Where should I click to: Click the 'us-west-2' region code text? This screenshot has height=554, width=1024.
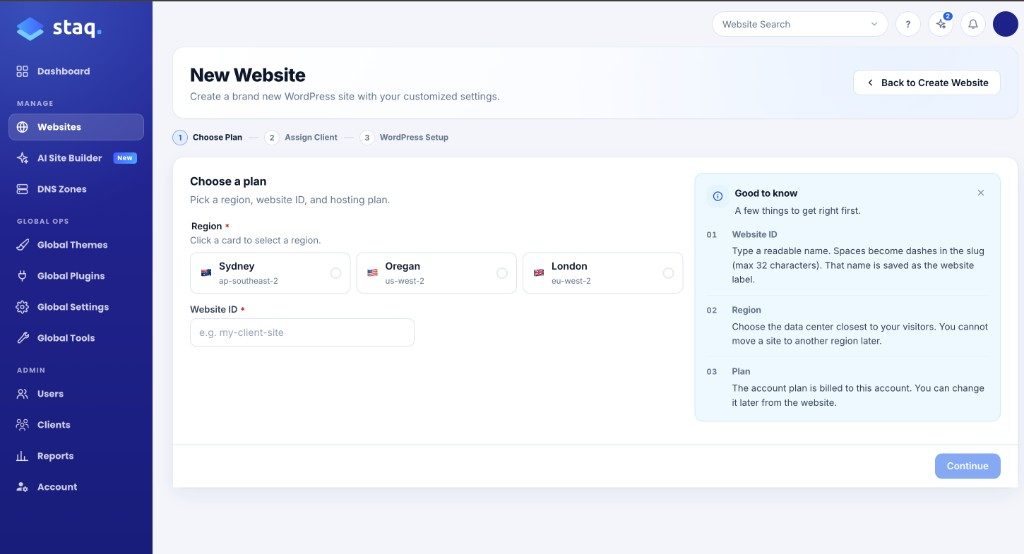coord(404,281)
